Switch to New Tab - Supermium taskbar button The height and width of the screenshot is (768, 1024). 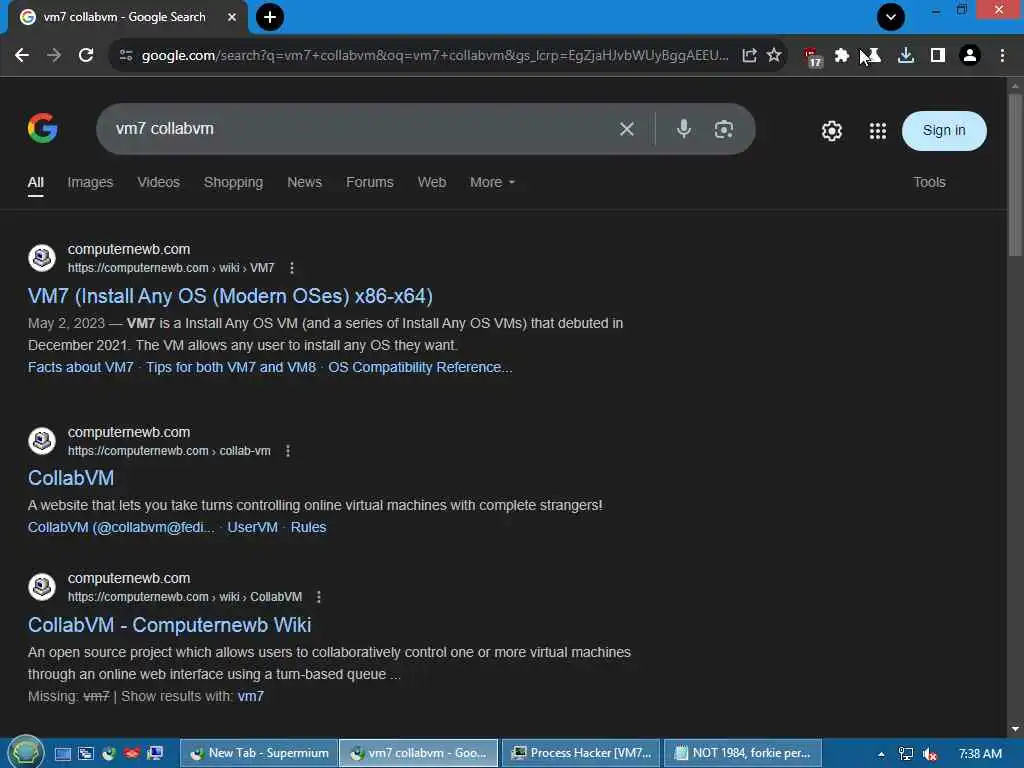click(259, 753)
